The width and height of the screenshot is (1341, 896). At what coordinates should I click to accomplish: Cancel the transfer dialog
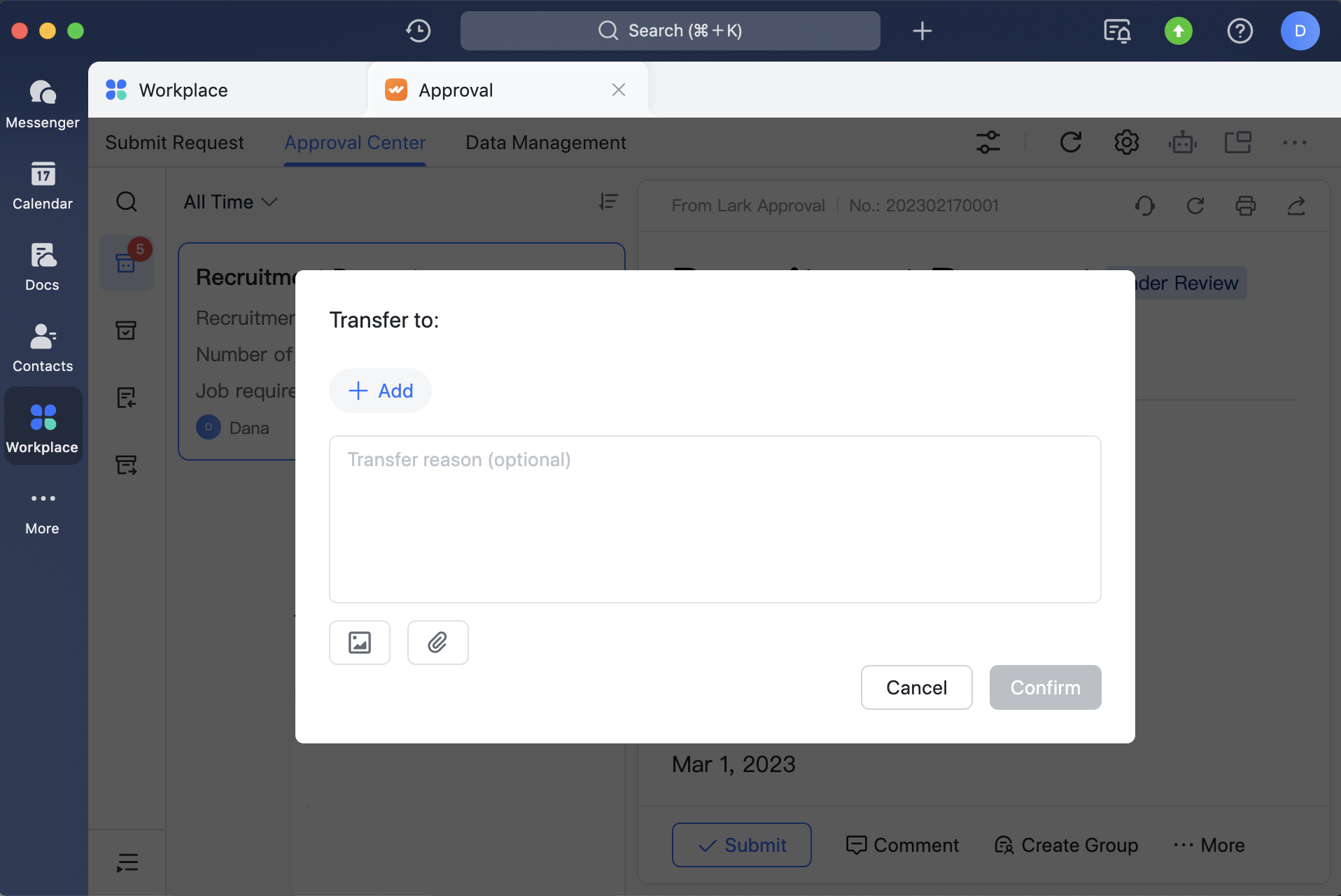916,687
